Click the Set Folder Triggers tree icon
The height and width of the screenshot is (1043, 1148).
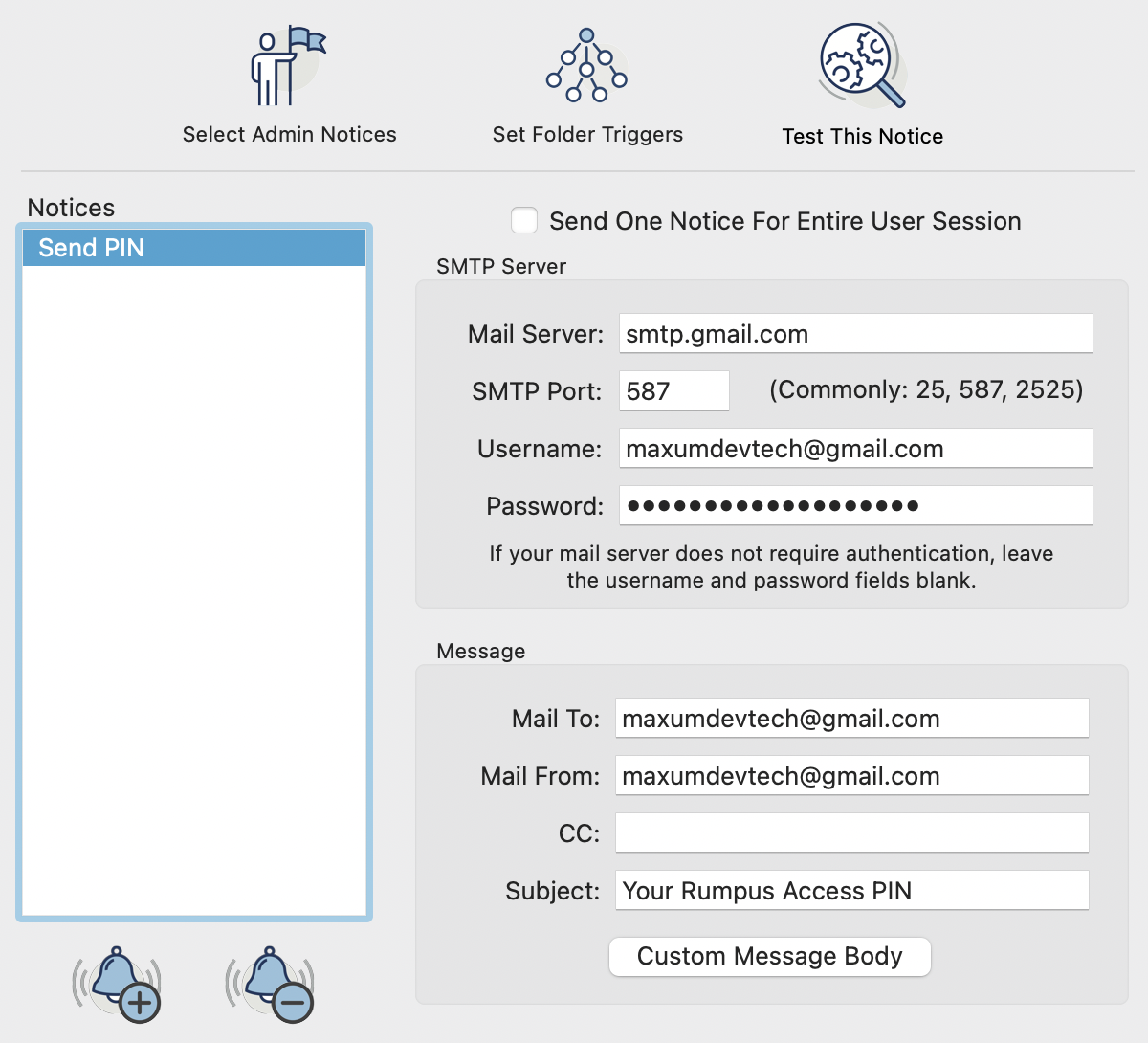point(586,66)
